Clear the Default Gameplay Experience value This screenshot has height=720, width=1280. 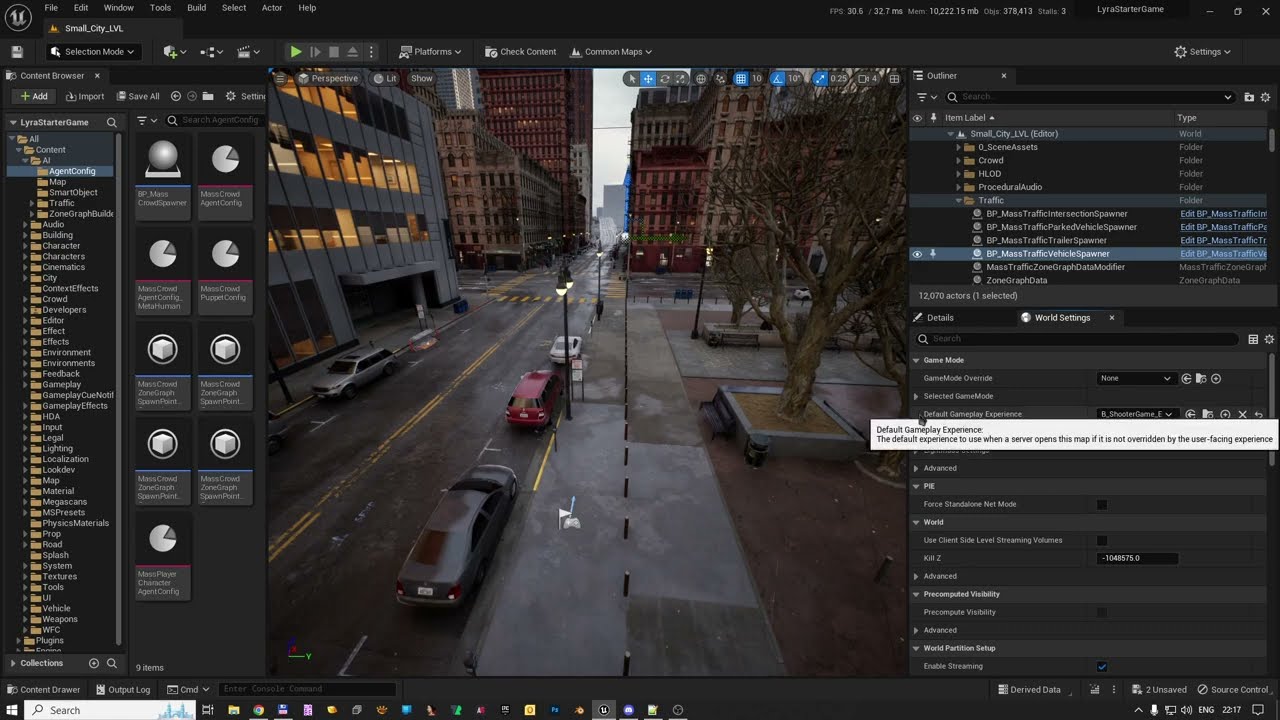point(1242,414)
